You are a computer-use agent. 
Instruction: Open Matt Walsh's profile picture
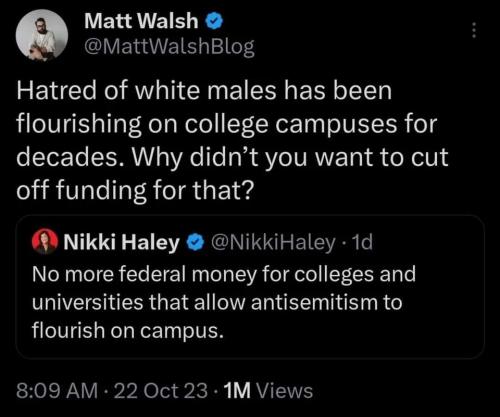point(42,35)
